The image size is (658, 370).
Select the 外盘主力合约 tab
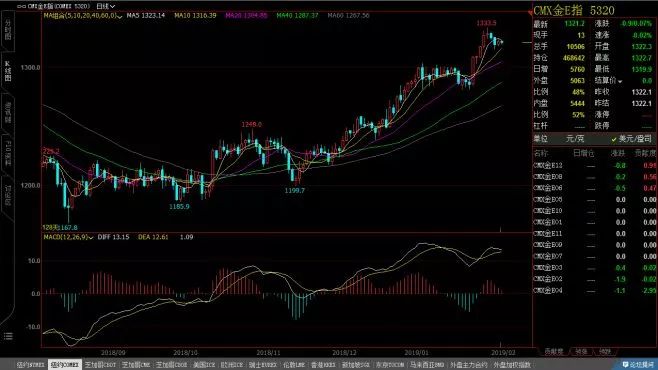point(469,365)
